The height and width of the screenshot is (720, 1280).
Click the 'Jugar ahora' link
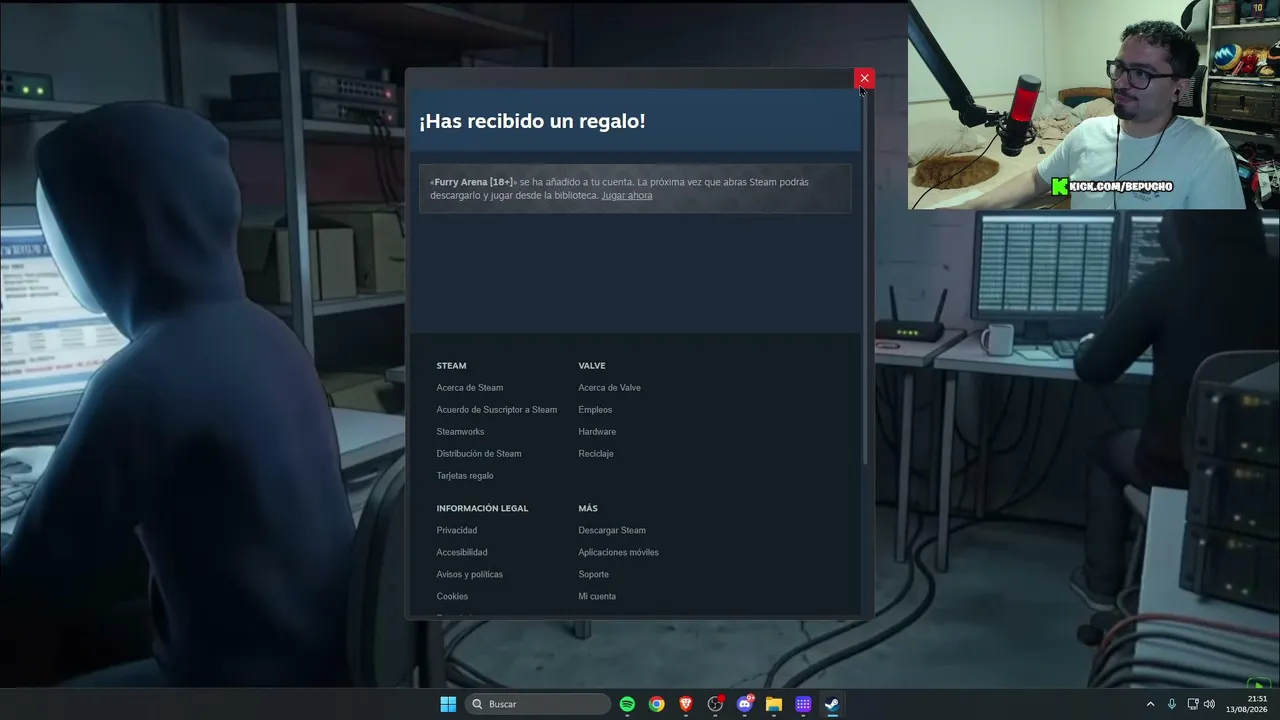tap(627, 196)
